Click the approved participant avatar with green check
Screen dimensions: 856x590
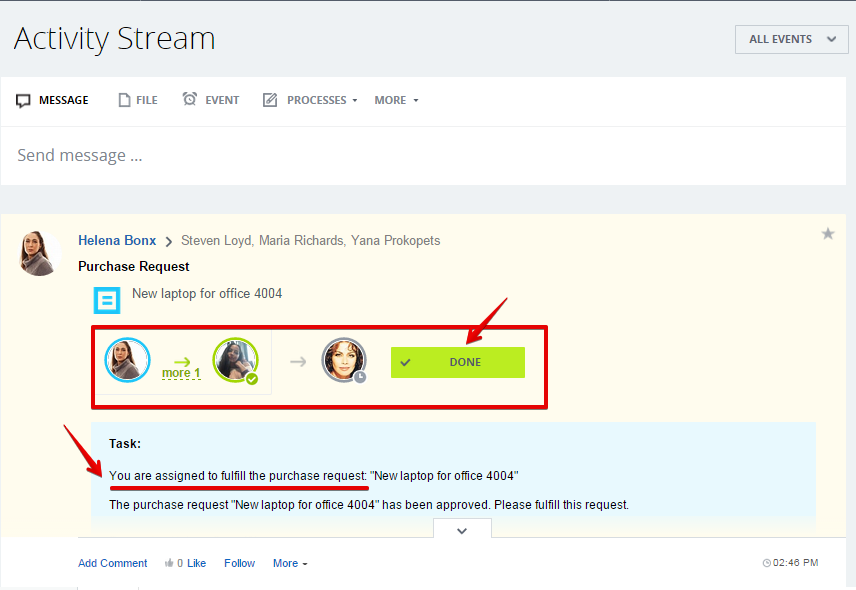[x=235, y=360]
